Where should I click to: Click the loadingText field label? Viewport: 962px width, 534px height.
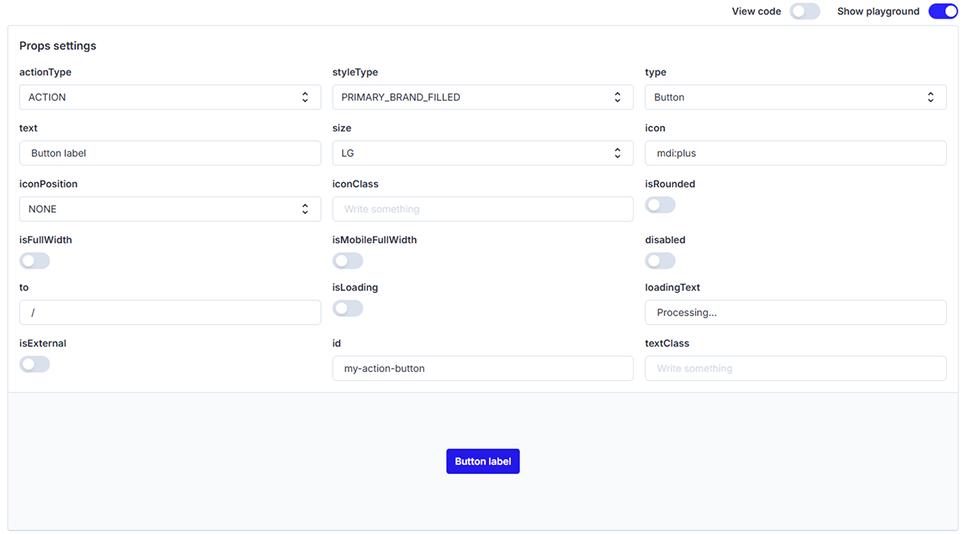[672, 287]
